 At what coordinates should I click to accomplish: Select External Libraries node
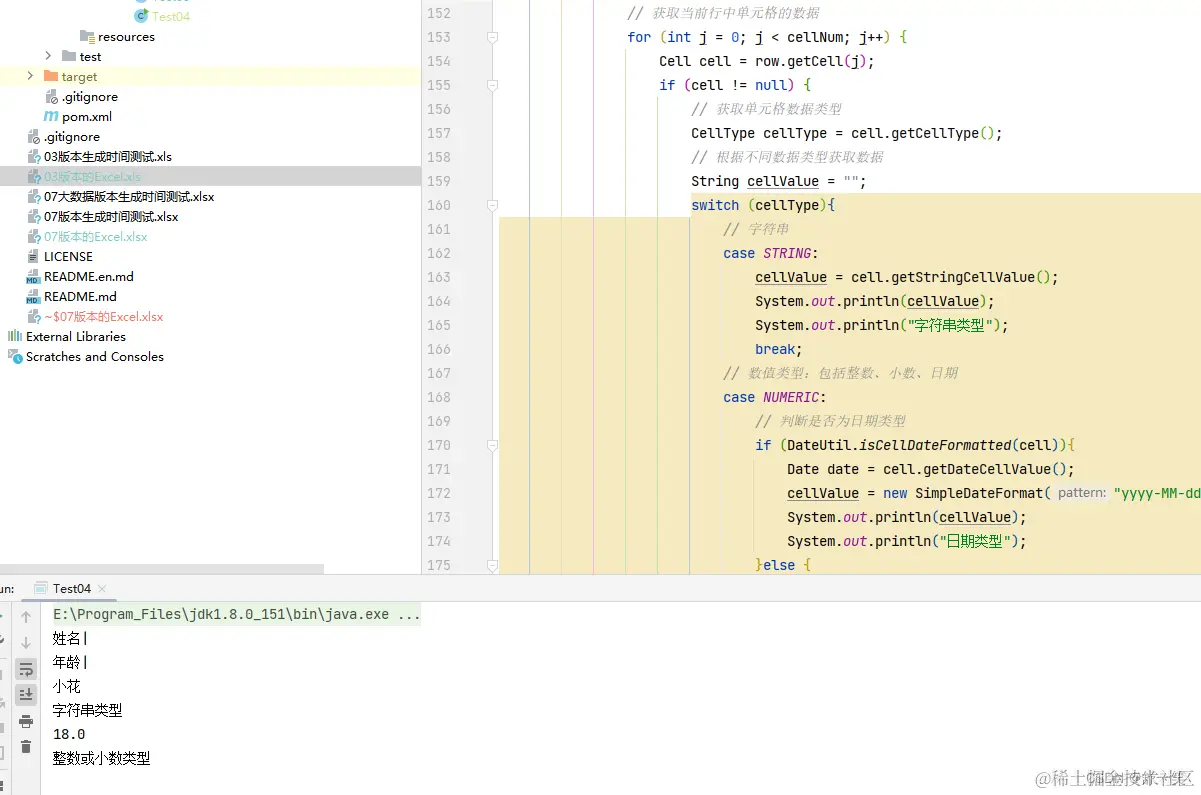coord(76,337)
